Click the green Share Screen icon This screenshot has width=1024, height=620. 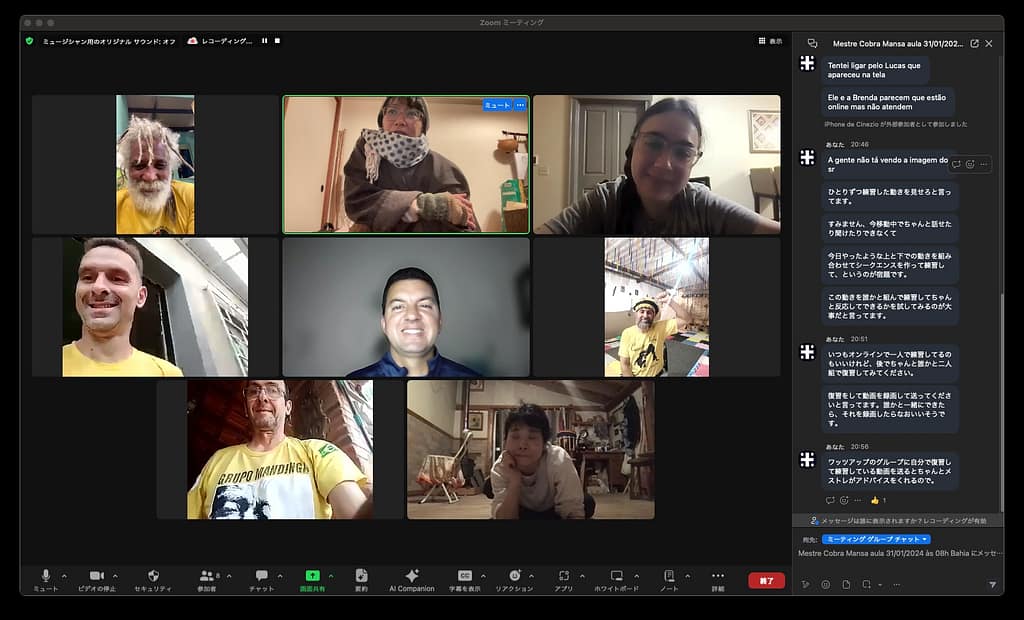tap(312, 576)
